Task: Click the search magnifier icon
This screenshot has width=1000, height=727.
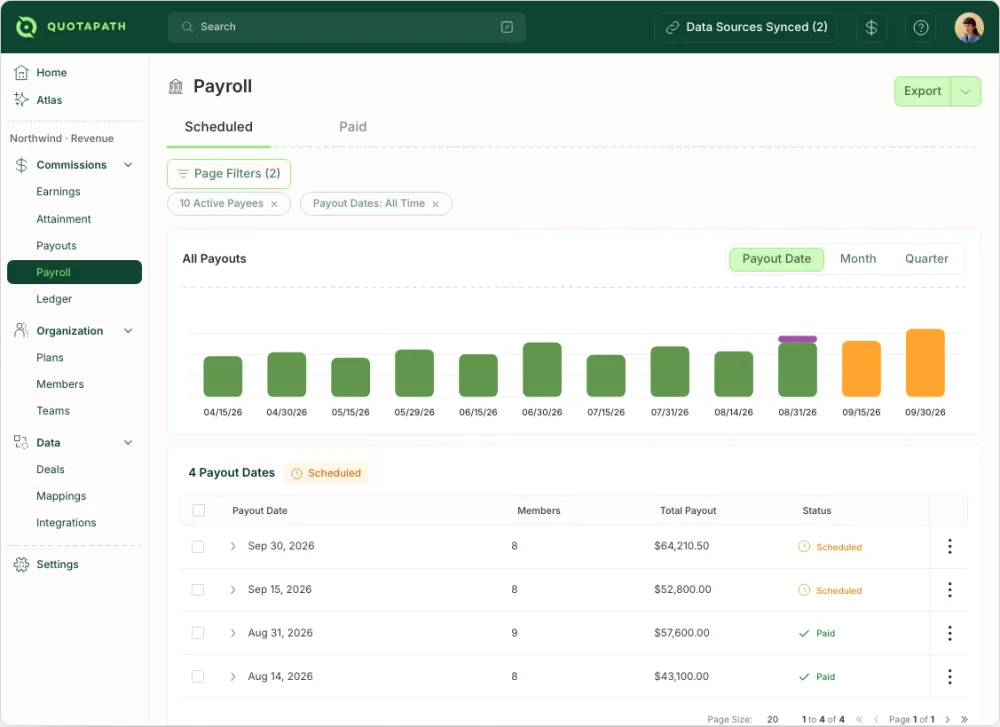Action: [187, 27]
